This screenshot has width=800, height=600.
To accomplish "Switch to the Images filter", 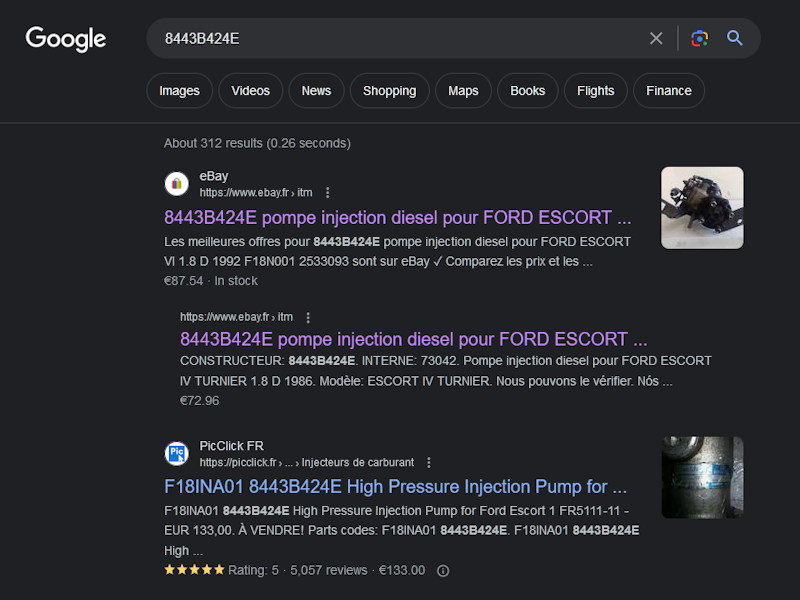I will coord(179,91).
